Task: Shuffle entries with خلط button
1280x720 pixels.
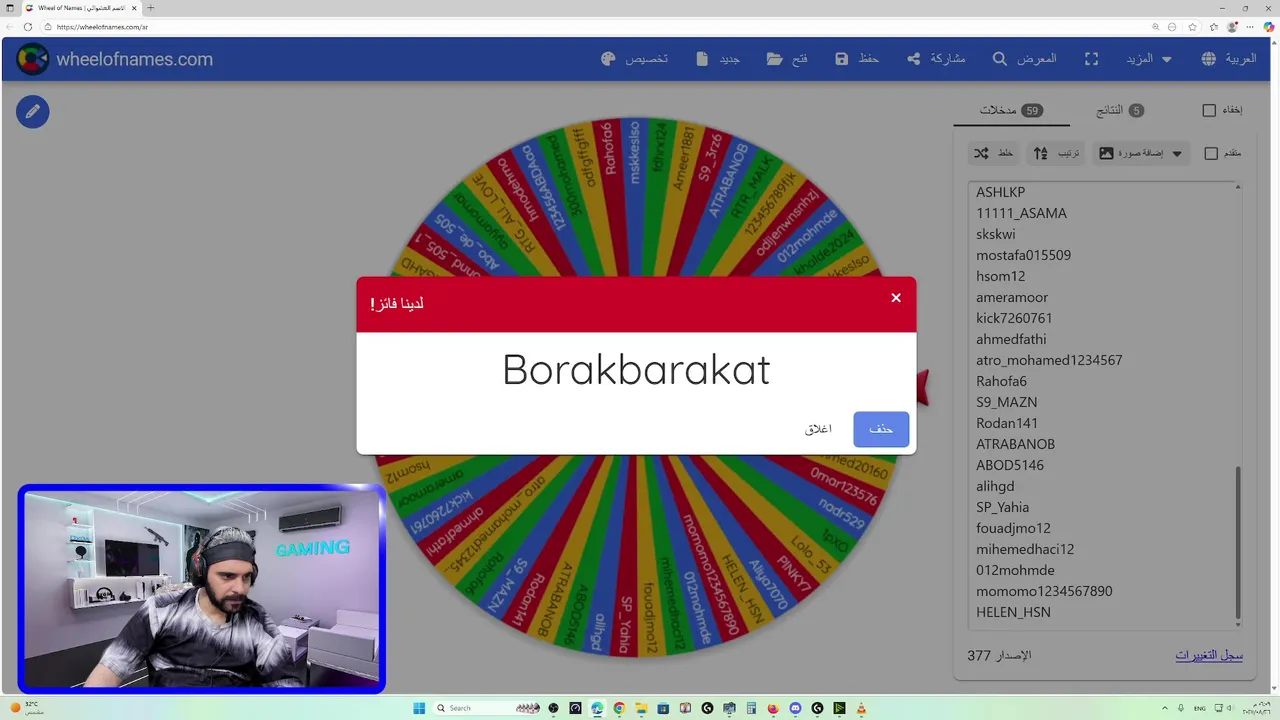Action: 993,153
